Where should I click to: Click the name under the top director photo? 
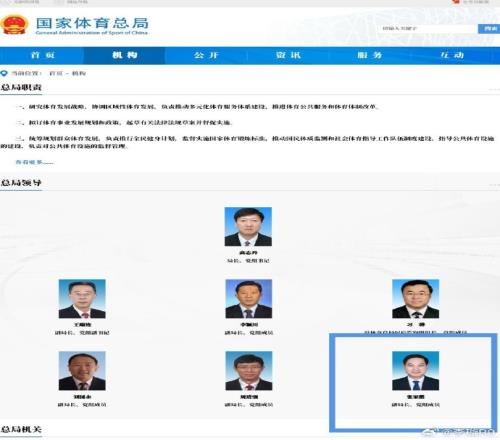pyautogui.click(x=248, y=253)
